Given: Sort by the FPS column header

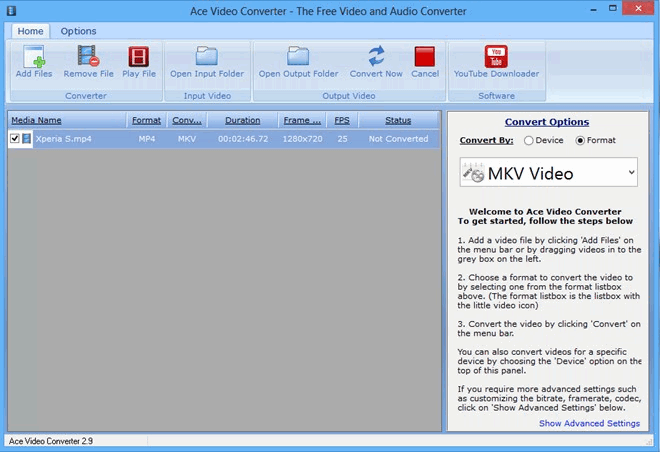Looking at the screenshot, I should 342,120.
